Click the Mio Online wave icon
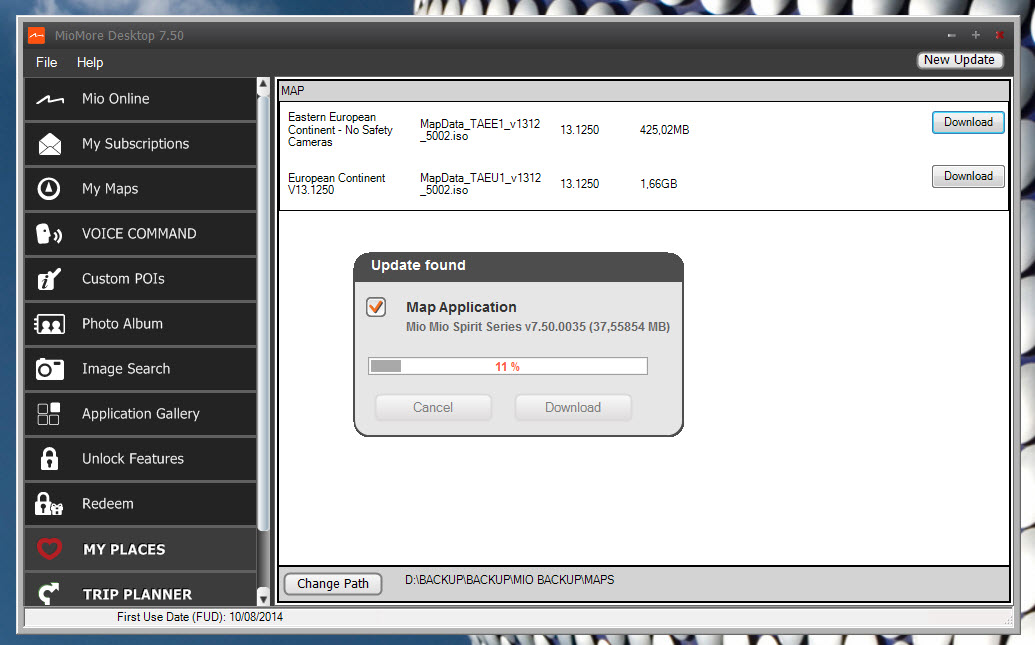This screenshot has height=645, width=1035. pos(50,100)
